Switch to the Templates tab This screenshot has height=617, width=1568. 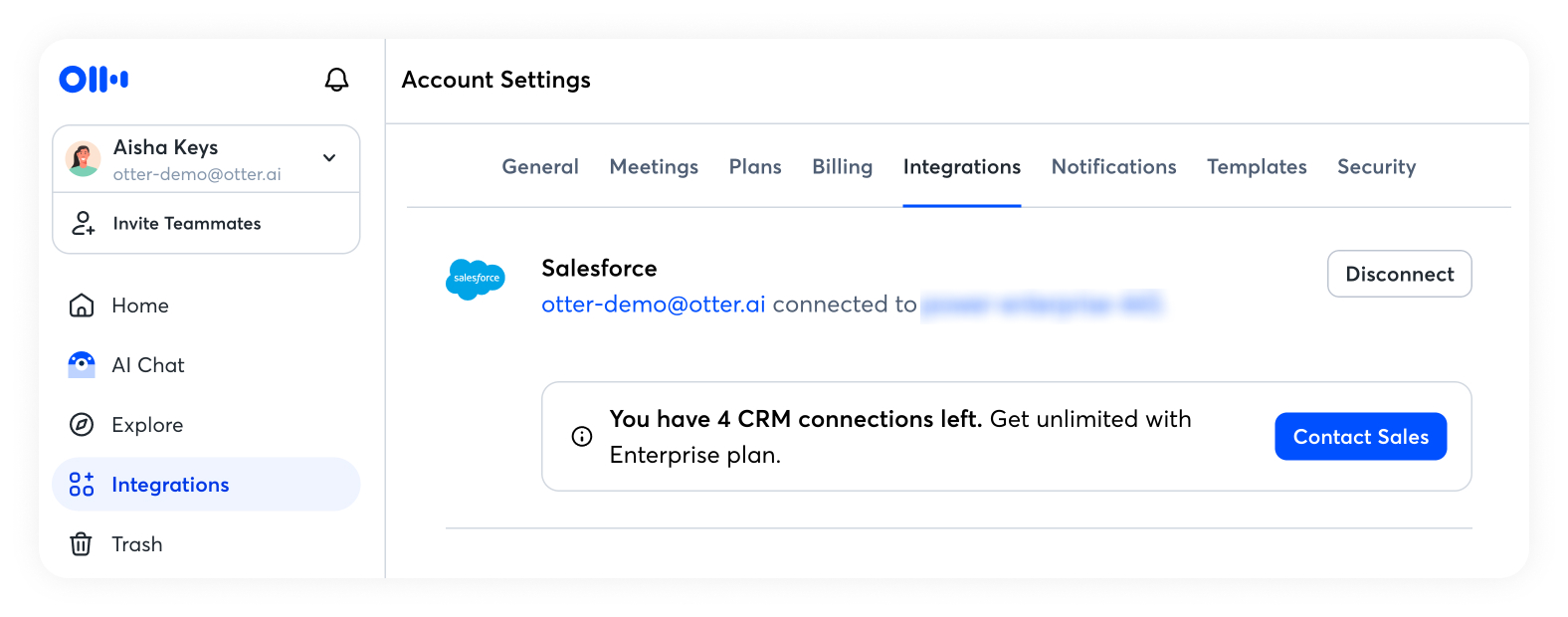click(1258, 167)
